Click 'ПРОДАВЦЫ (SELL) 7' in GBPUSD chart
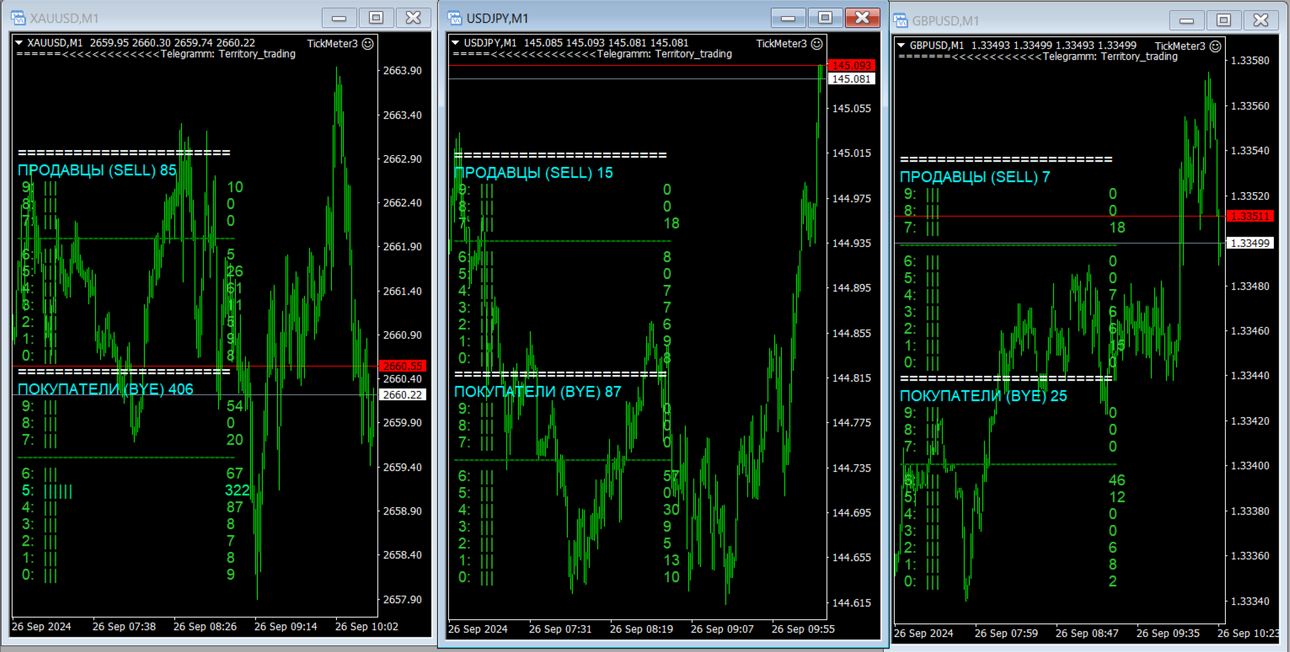Screen dimensions: 1290x652 (x=975, y=177)
